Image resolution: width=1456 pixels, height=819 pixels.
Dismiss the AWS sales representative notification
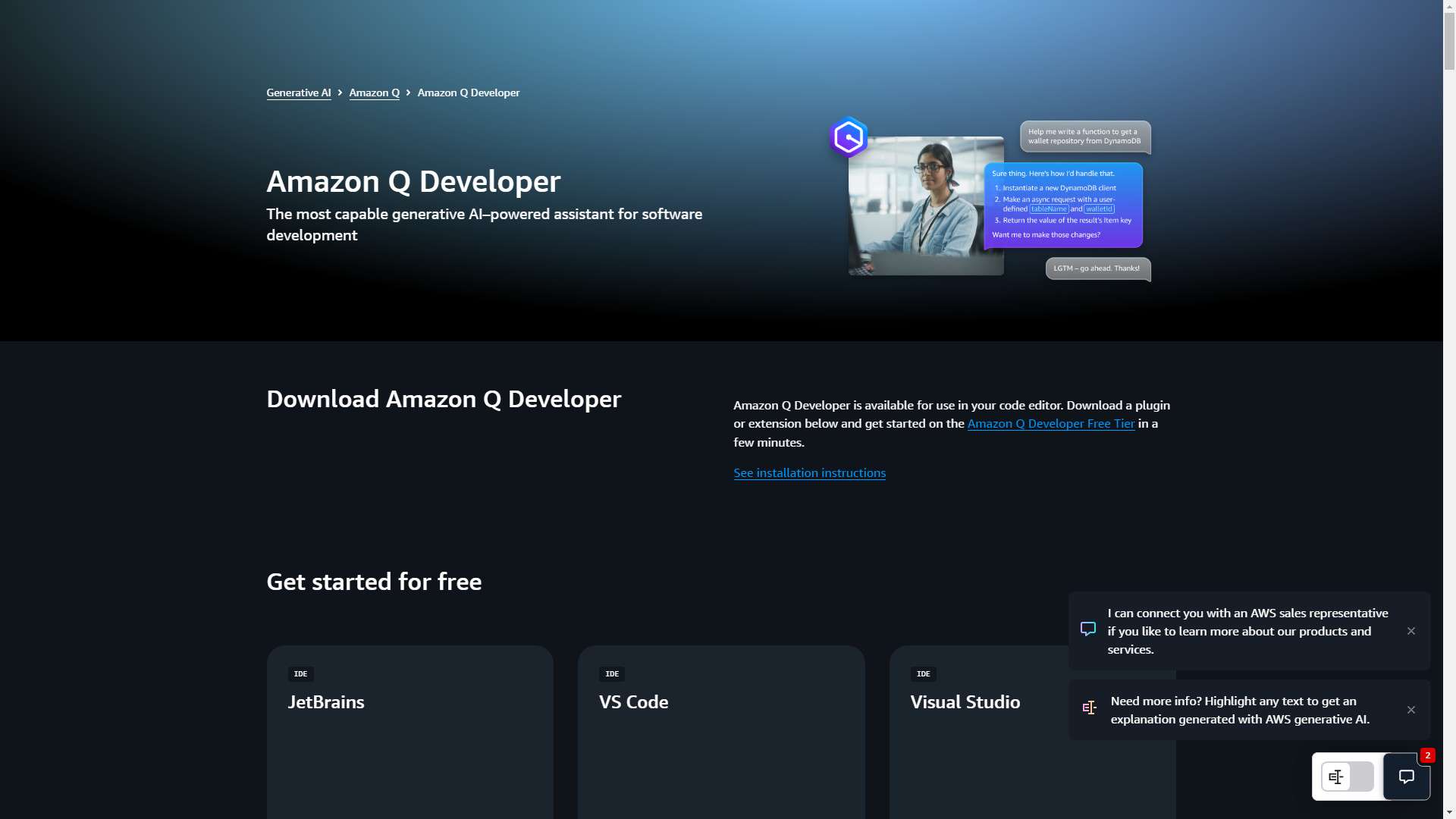[1411, 631]
